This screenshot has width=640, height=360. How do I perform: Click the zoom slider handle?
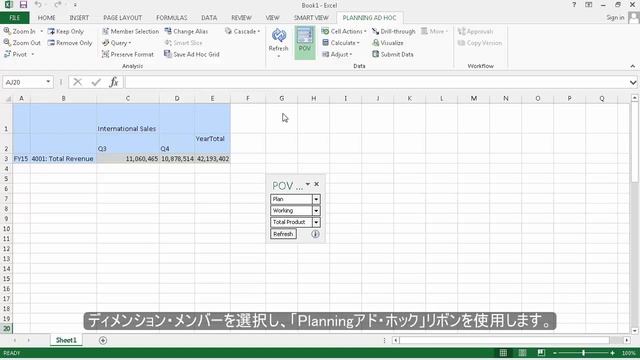[x=583, y=353]
